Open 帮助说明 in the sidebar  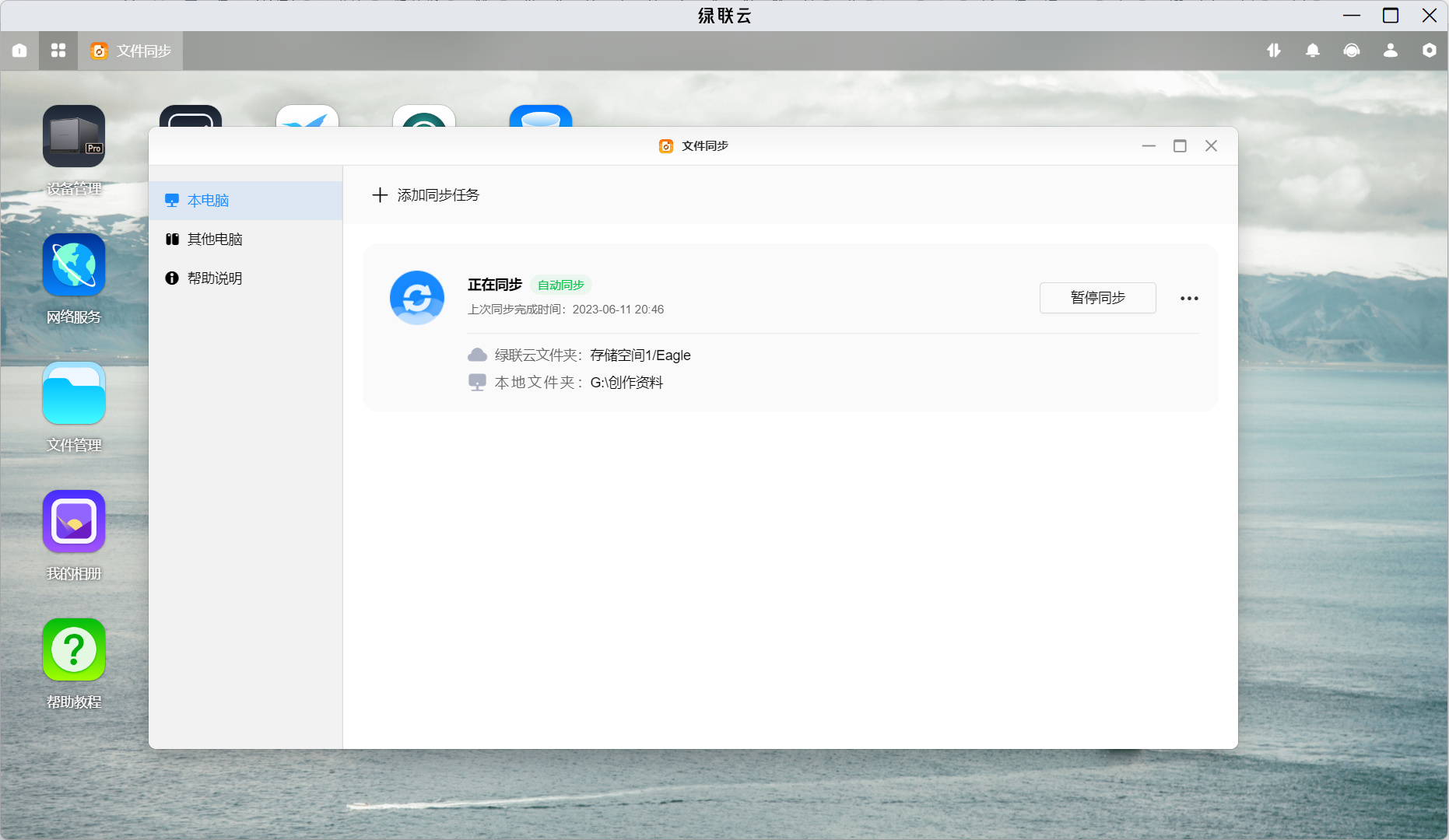click(x=245, y=278)
